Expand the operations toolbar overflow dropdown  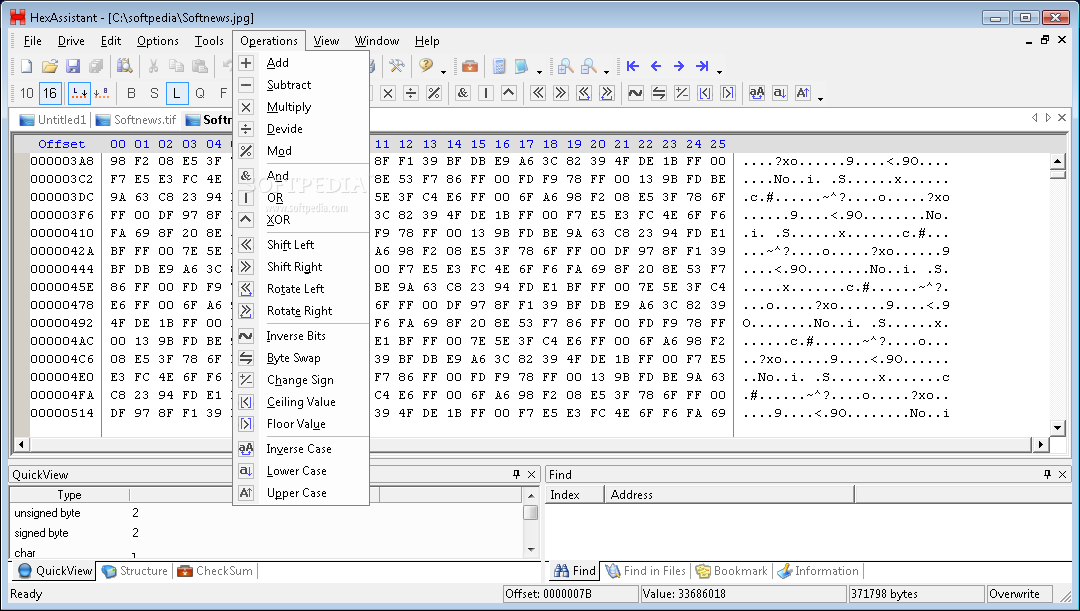click(820, 99)
